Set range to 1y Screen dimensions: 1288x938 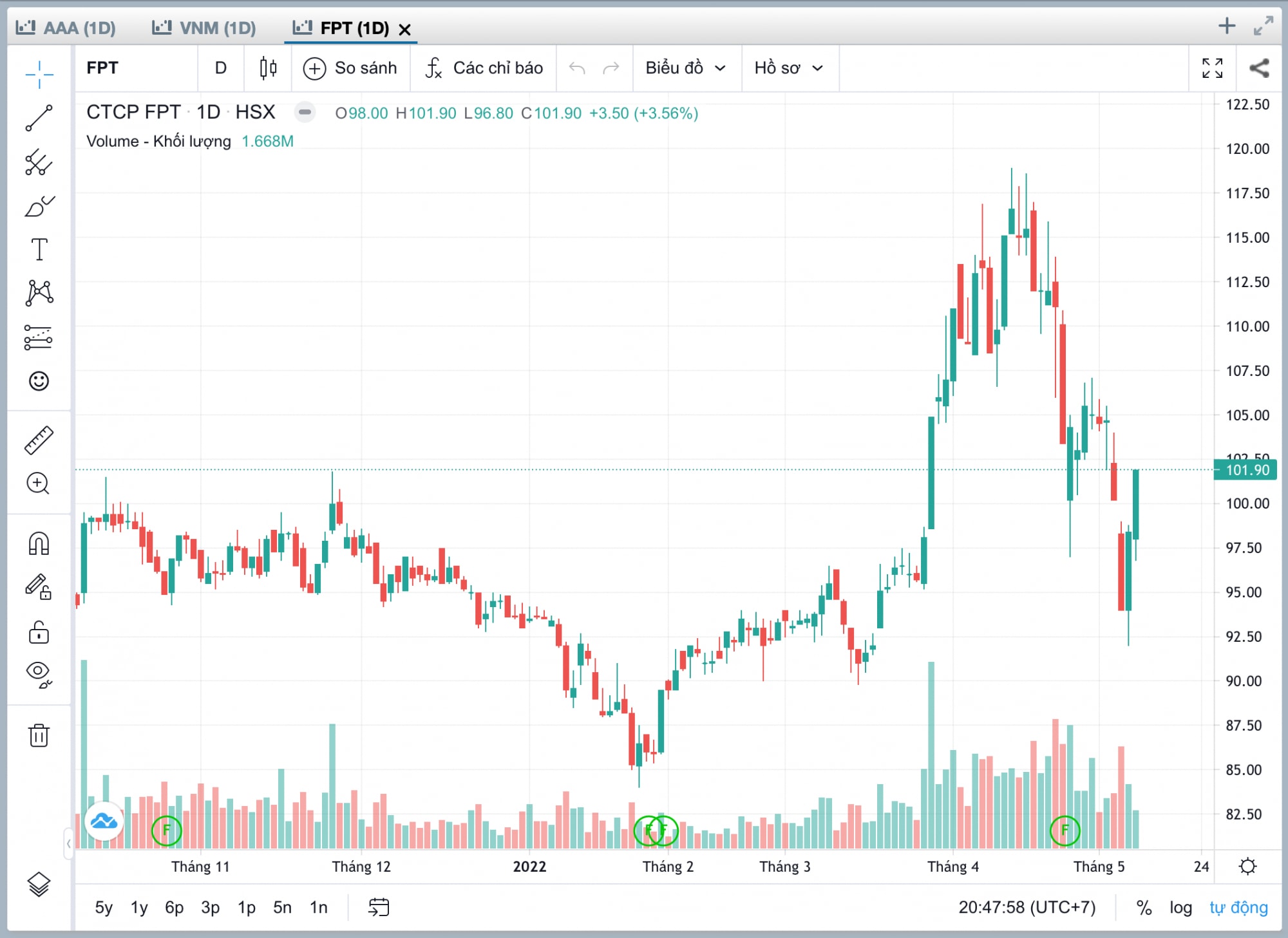coord(139,907)
